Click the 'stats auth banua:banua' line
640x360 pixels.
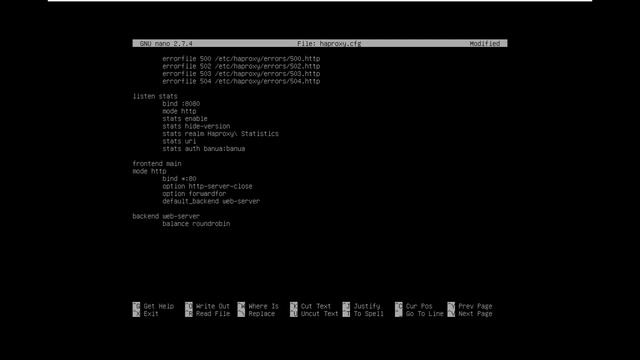[203, 149]
